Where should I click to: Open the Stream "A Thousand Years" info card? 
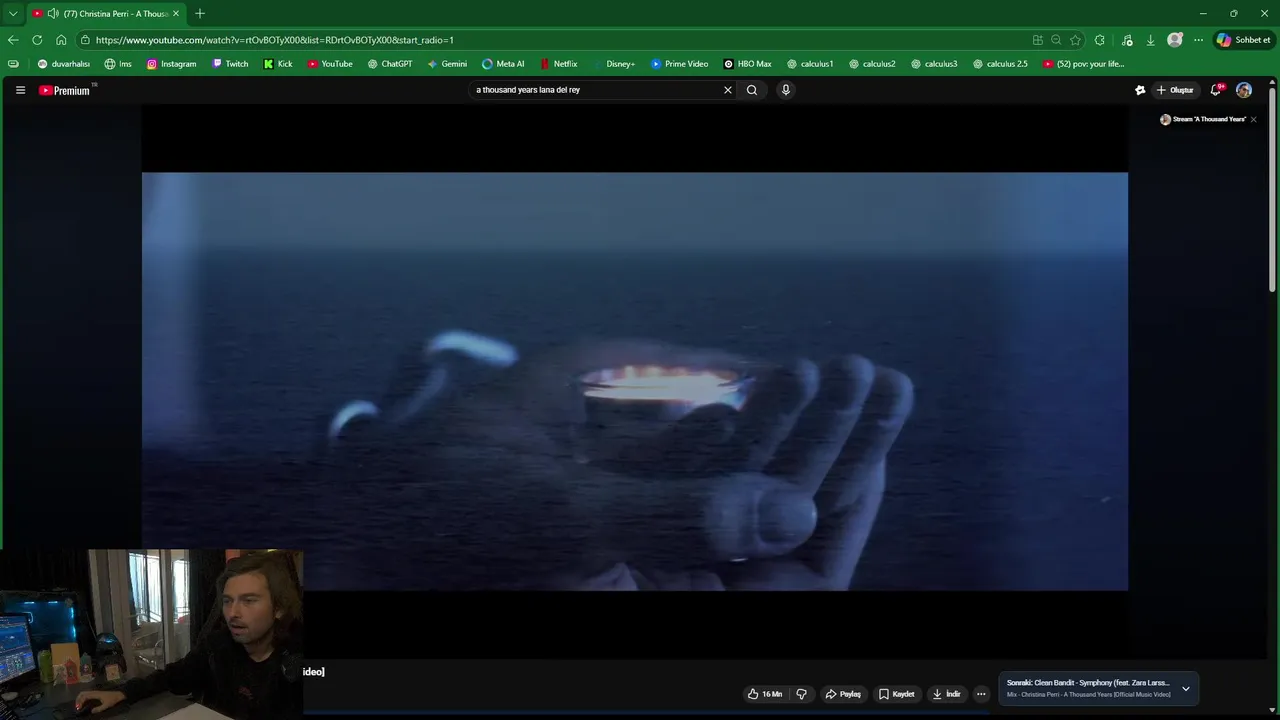[x=1203, y=119]
